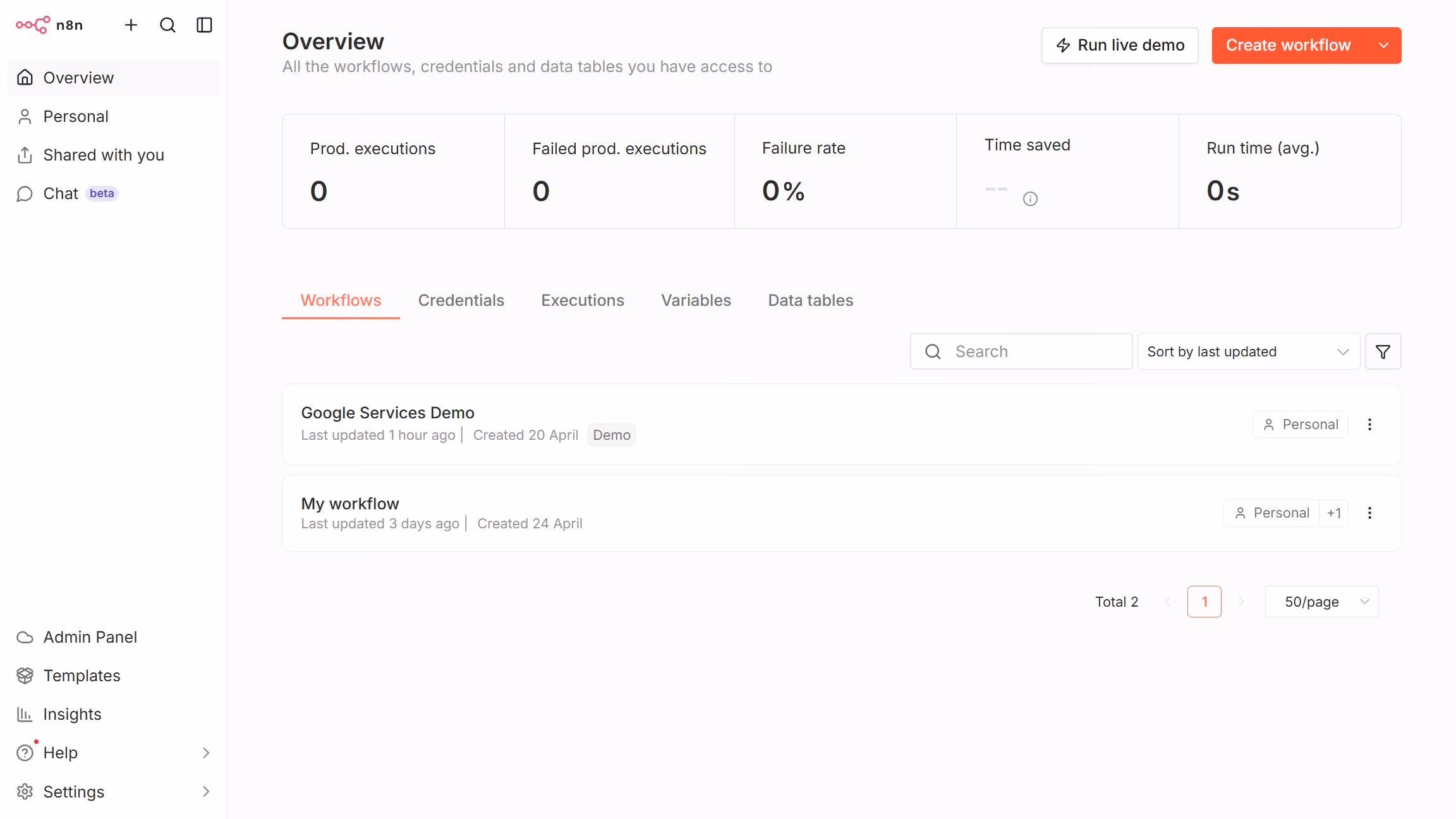
Task: Click 'Last updated 1 hour ago' text
Action: point(378,435)
